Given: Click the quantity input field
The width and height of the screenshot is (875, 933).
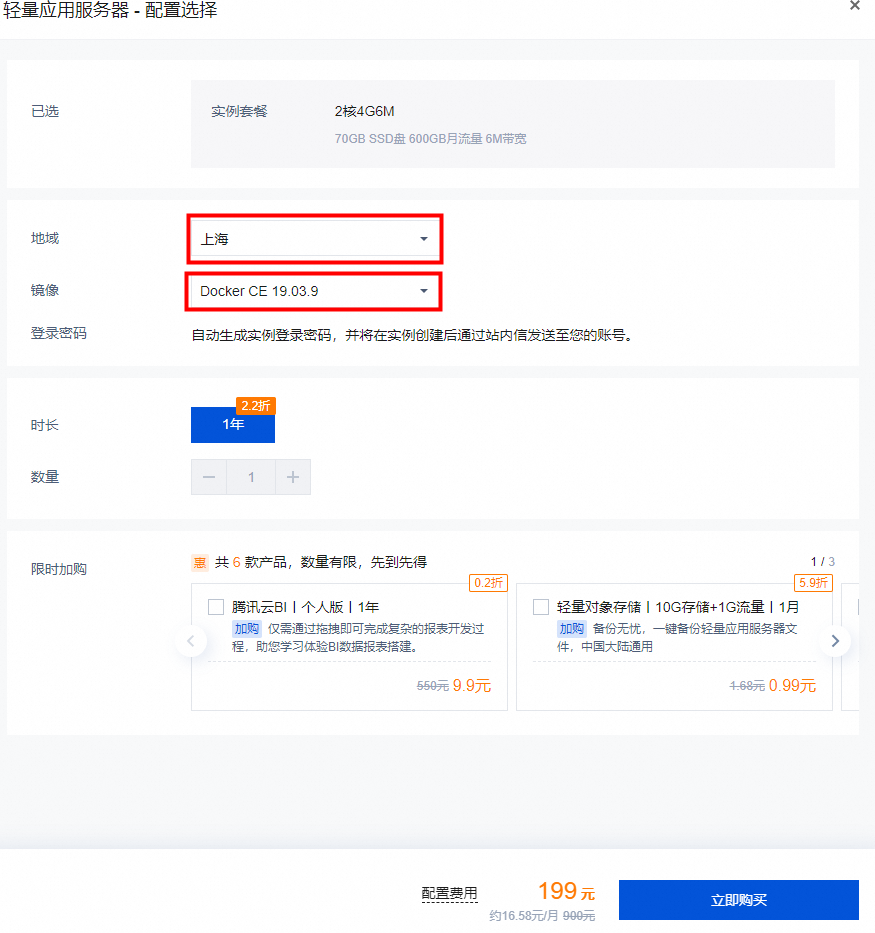Looking at the screenshot, I should [251, 477].
